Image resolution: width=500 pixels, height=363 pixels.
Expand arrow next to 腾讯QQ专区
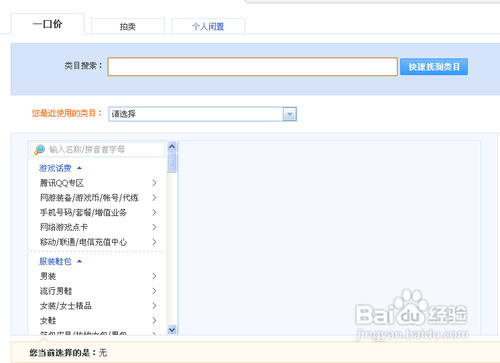pyautogui.click(x=154, y=183)
